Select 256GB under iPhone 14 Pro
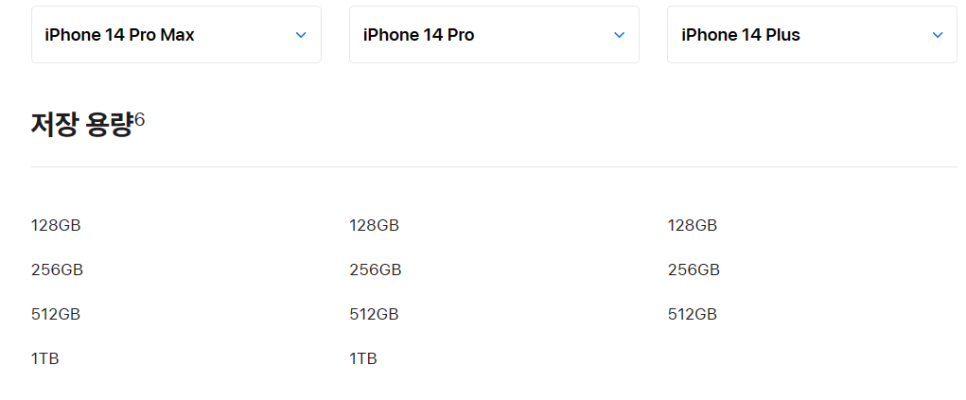Screen dimensions: 966x400 pyautogui.click(x=375, y=270)
